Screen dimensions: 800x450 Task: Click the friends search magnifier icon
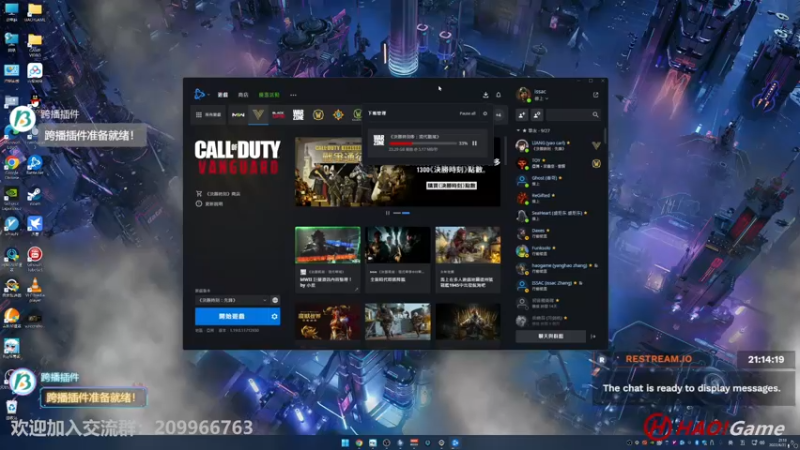[595, 115]
